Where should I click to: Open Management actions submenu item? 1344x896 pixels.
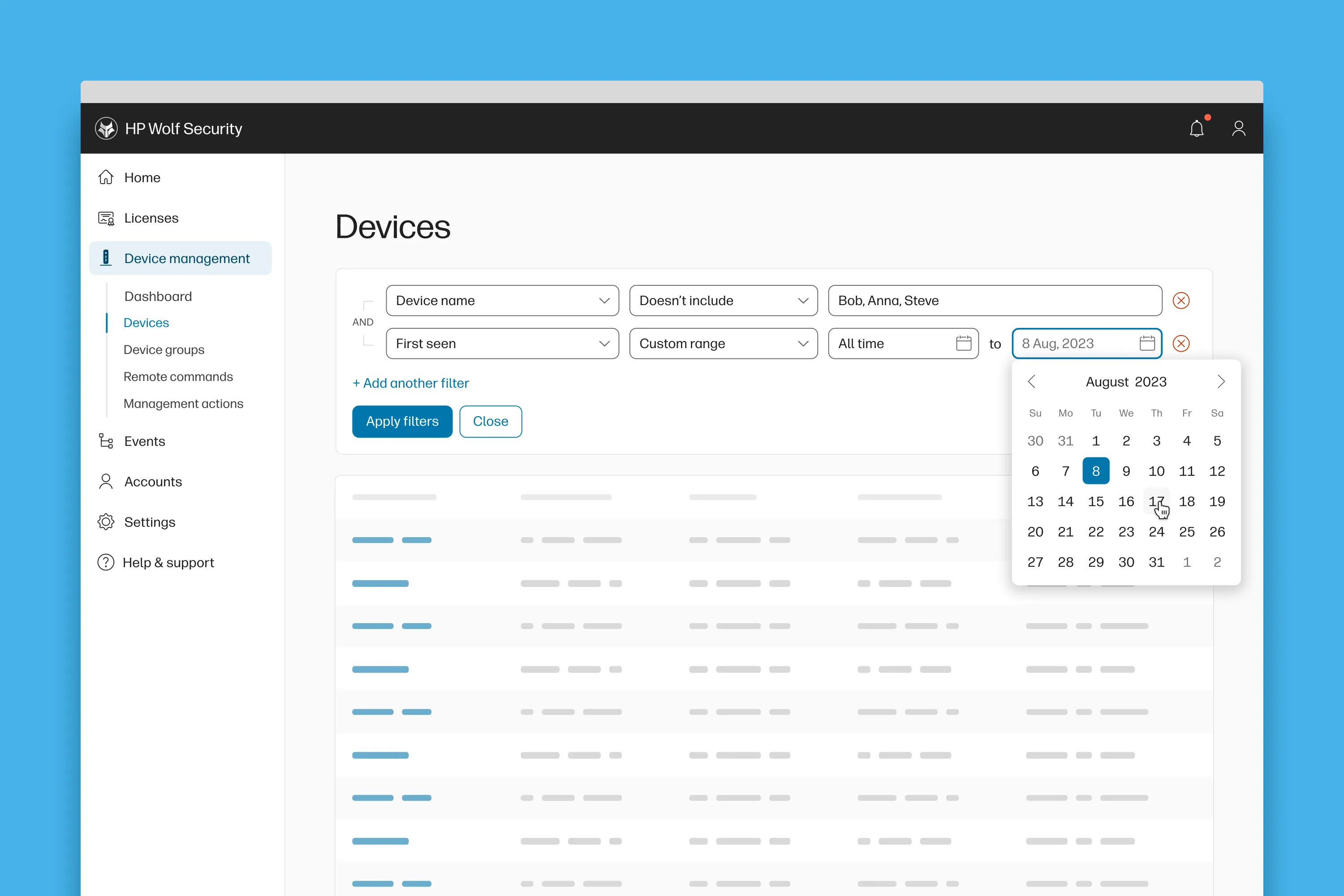[x=183, y=404]
